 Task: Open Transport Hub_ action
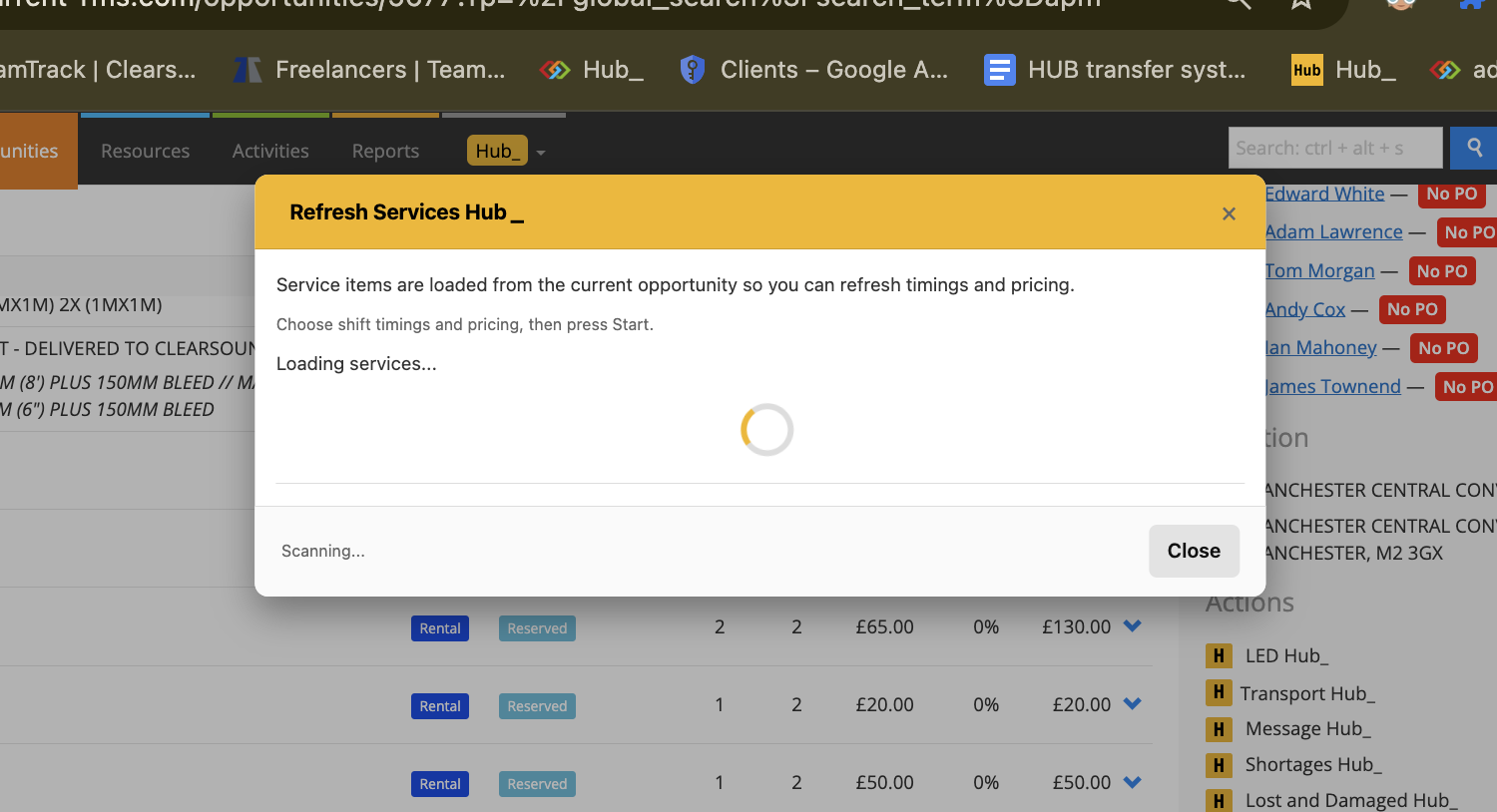(x=1307, y=693)
